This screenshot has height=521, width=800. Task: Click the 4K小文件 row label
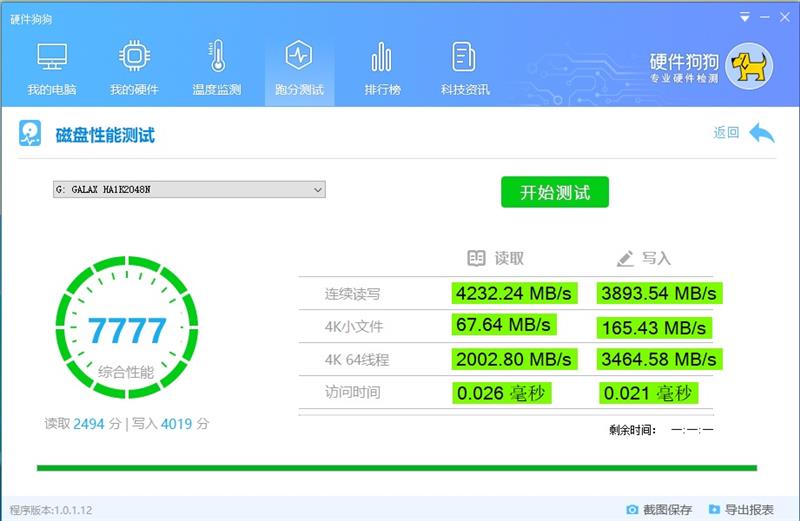(x=354, y=327)
